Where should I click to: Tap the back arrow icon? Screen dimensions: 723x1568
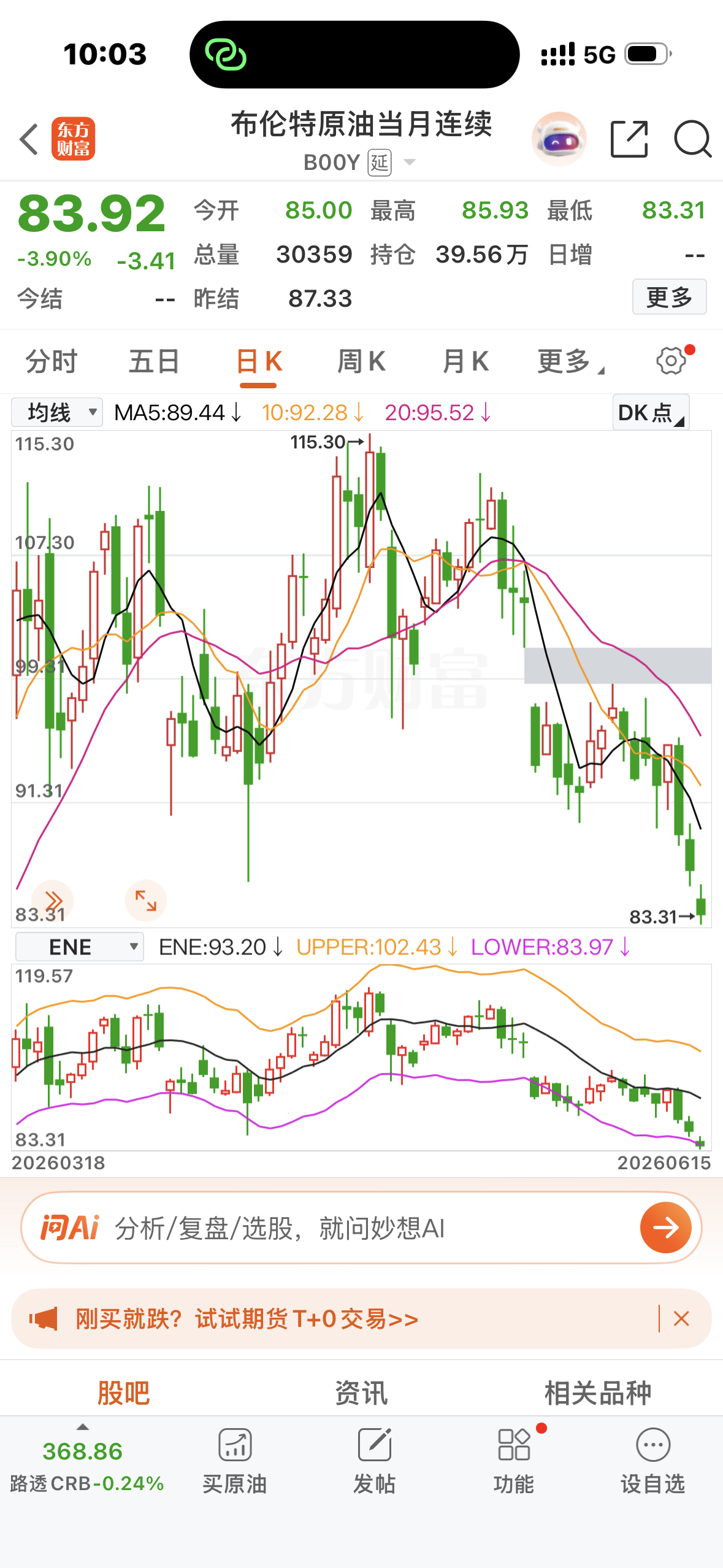29,139
